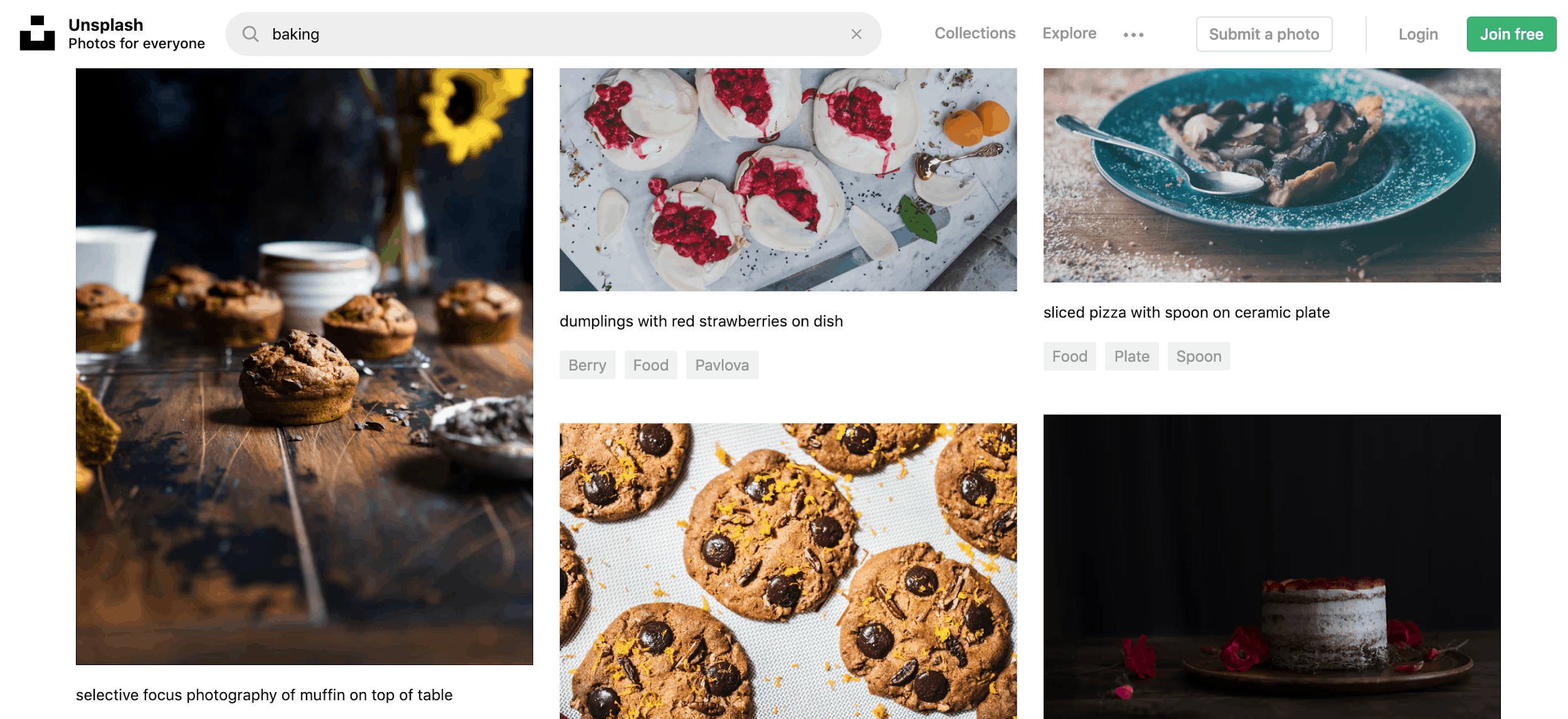The width and height of the screenshot is (1568, 719).
Task: Click the clear search (X) icon
Action: pyautogui.click(x=856, y=33)
